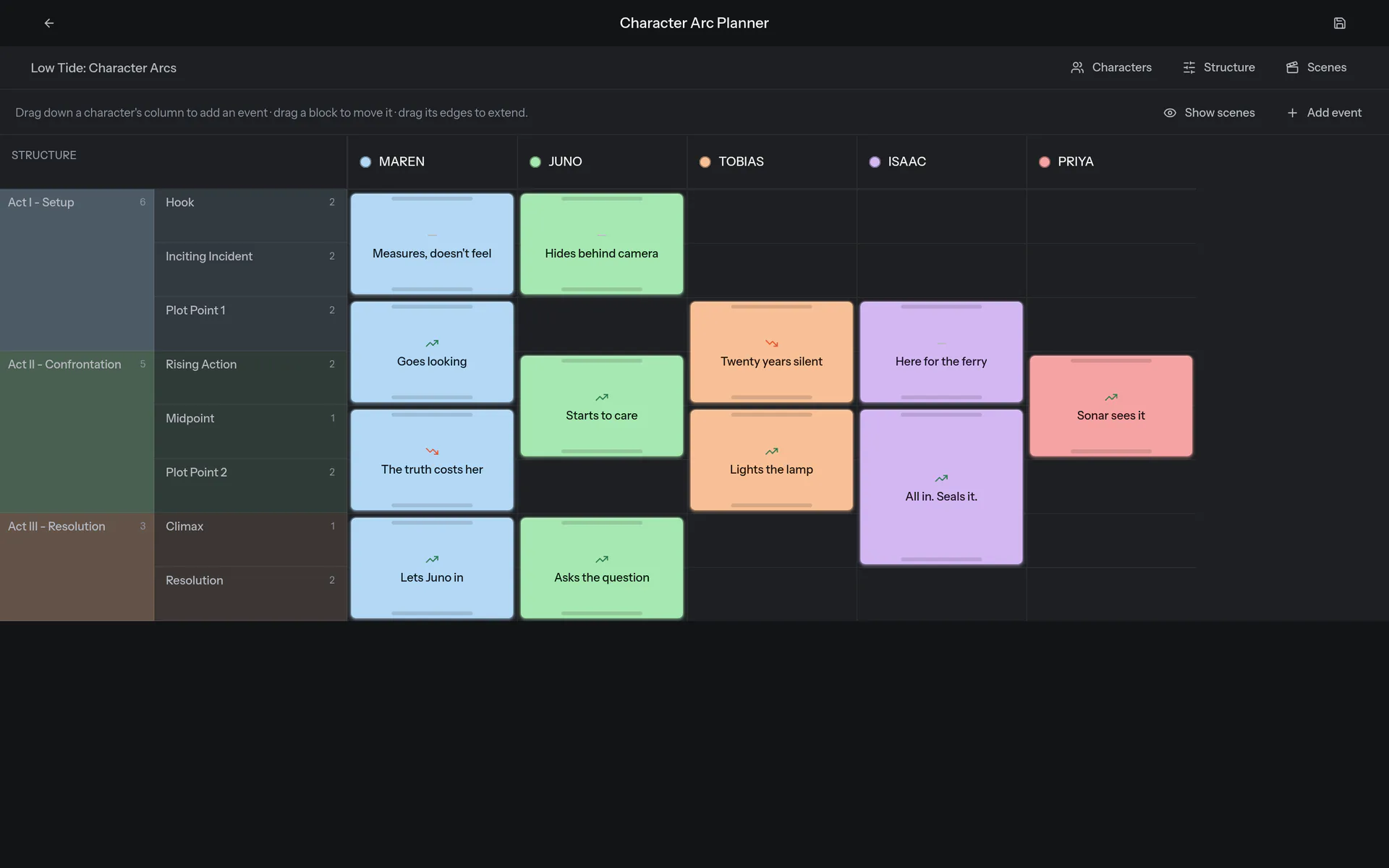This screenshot has height=868, width=1389.
Task: Select the 'Act III - Resolution' structure row
Action: (x=77, y=567)
